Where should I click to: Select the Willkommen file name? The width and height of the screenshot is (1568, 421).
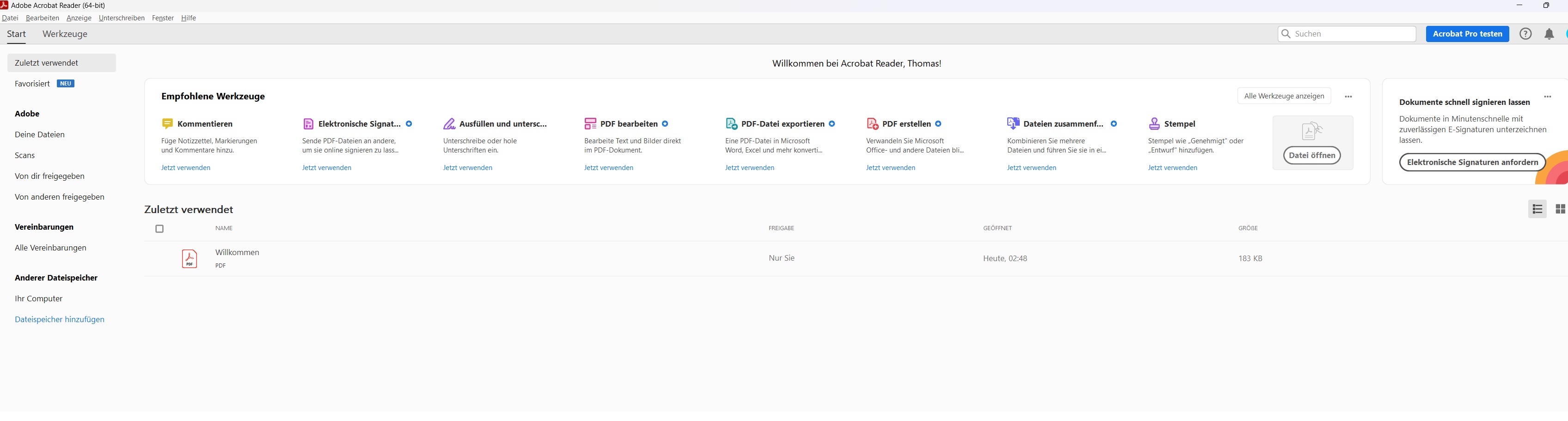[238, 252]
